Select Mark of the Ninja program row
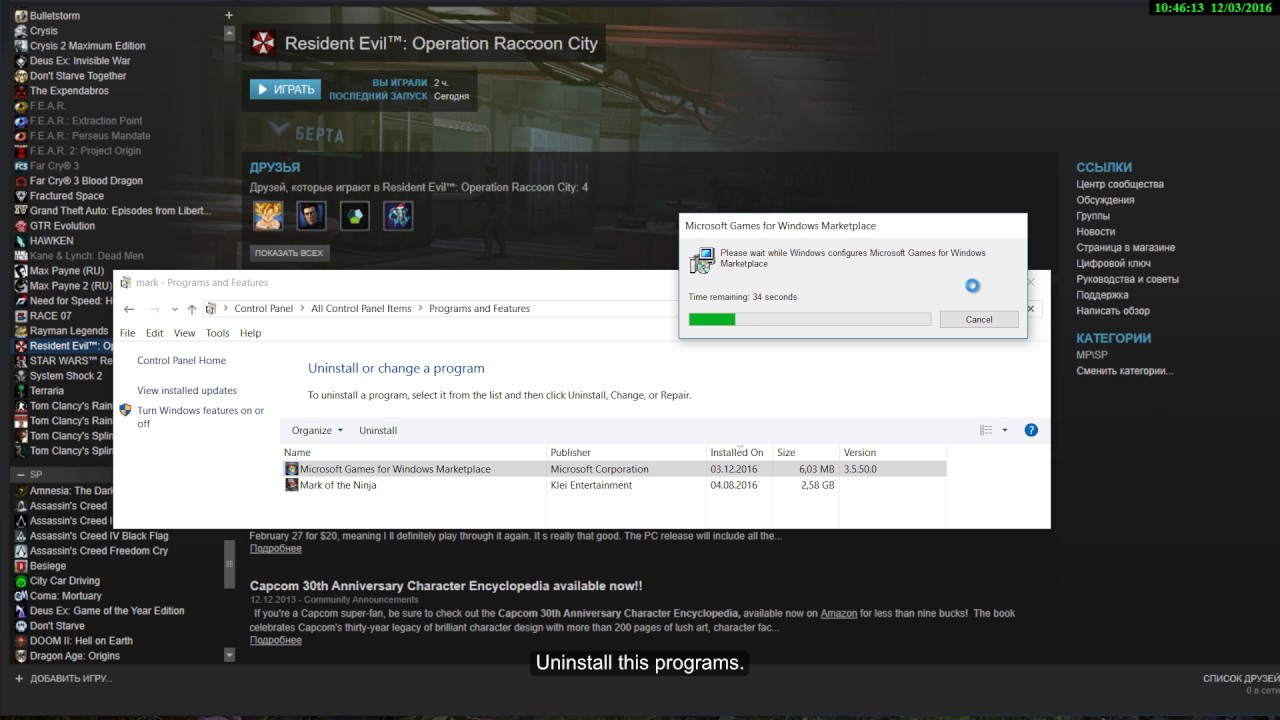1280x720 pixels. 614,485
